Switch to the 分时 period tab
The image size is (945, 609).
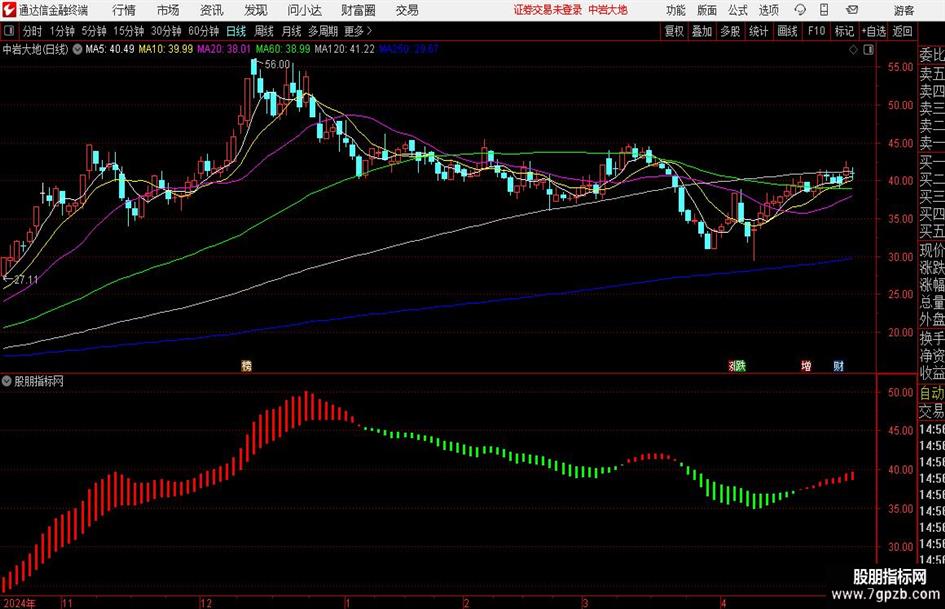click(x=33, y=31)
